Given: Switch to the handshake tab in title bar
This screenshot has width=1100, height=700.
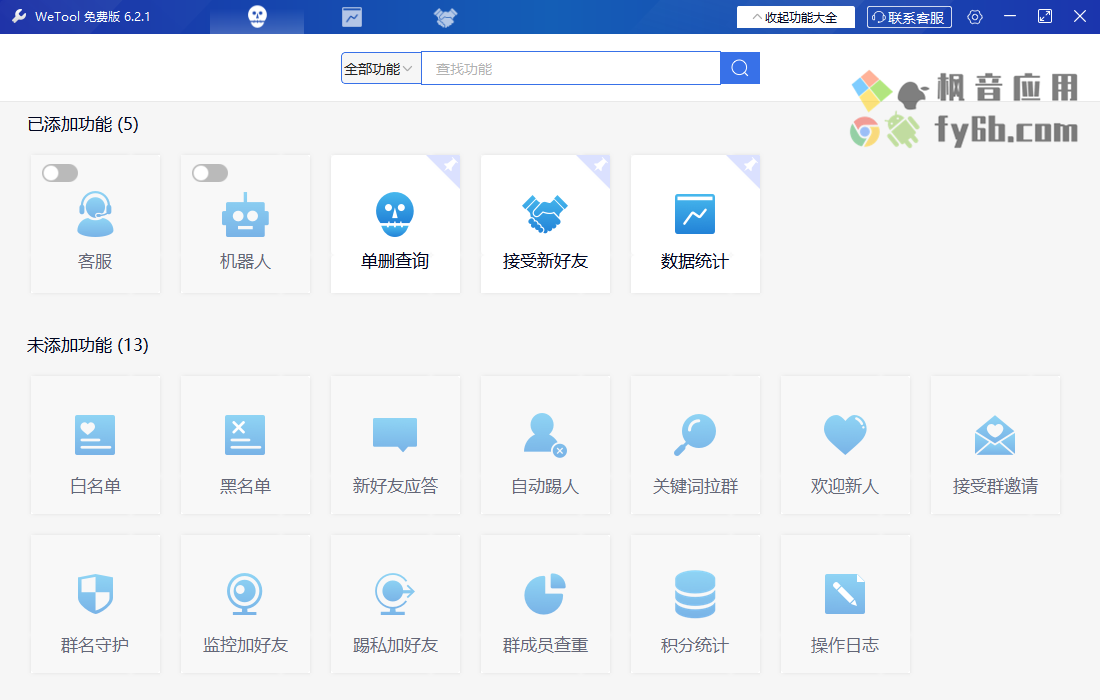Looking at the screenshot, I should 445,17.
